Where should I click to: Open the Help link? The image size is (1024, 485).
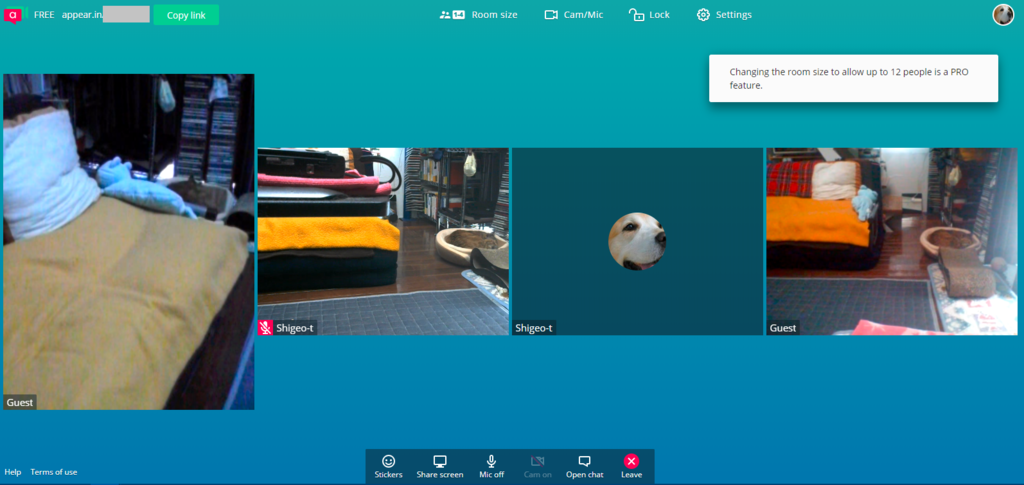pos(13,472)
